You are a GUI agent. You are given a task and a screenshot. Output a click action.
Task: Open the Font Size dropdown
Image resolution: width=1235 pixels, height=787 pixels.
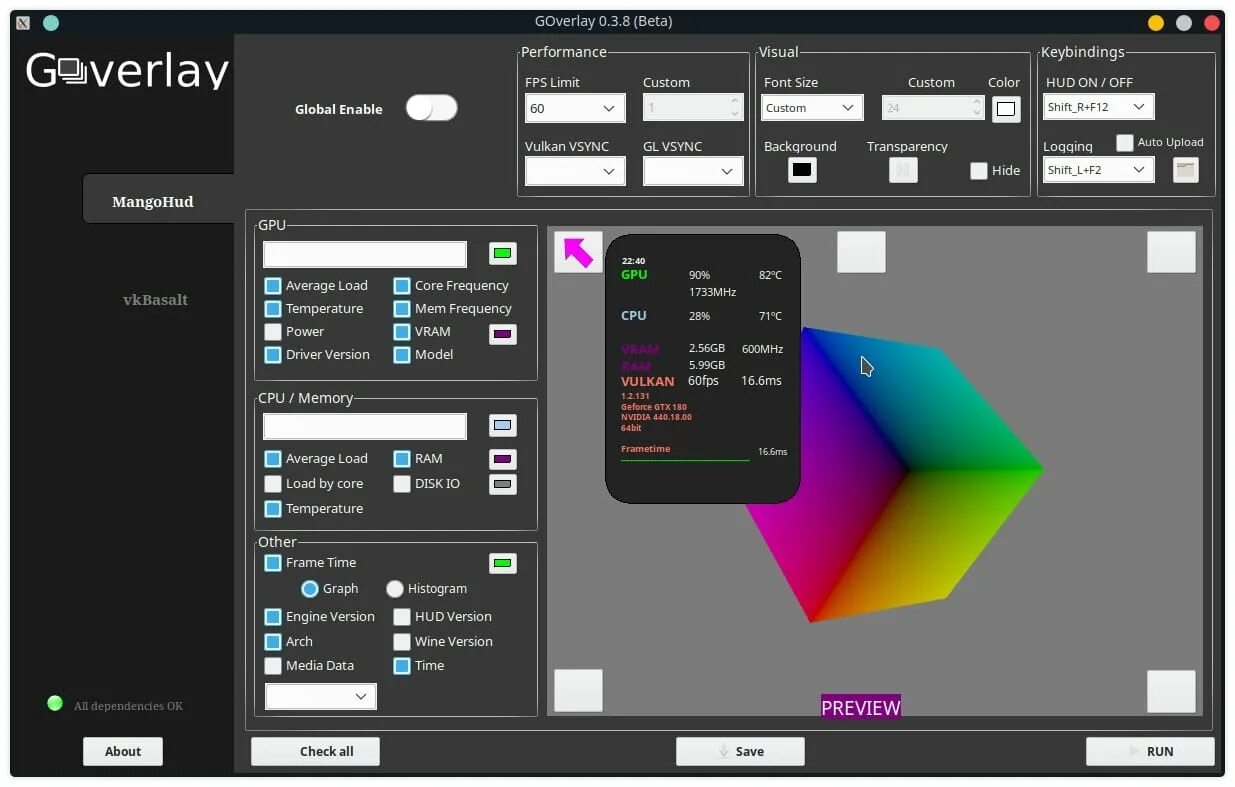pos(814,107)
